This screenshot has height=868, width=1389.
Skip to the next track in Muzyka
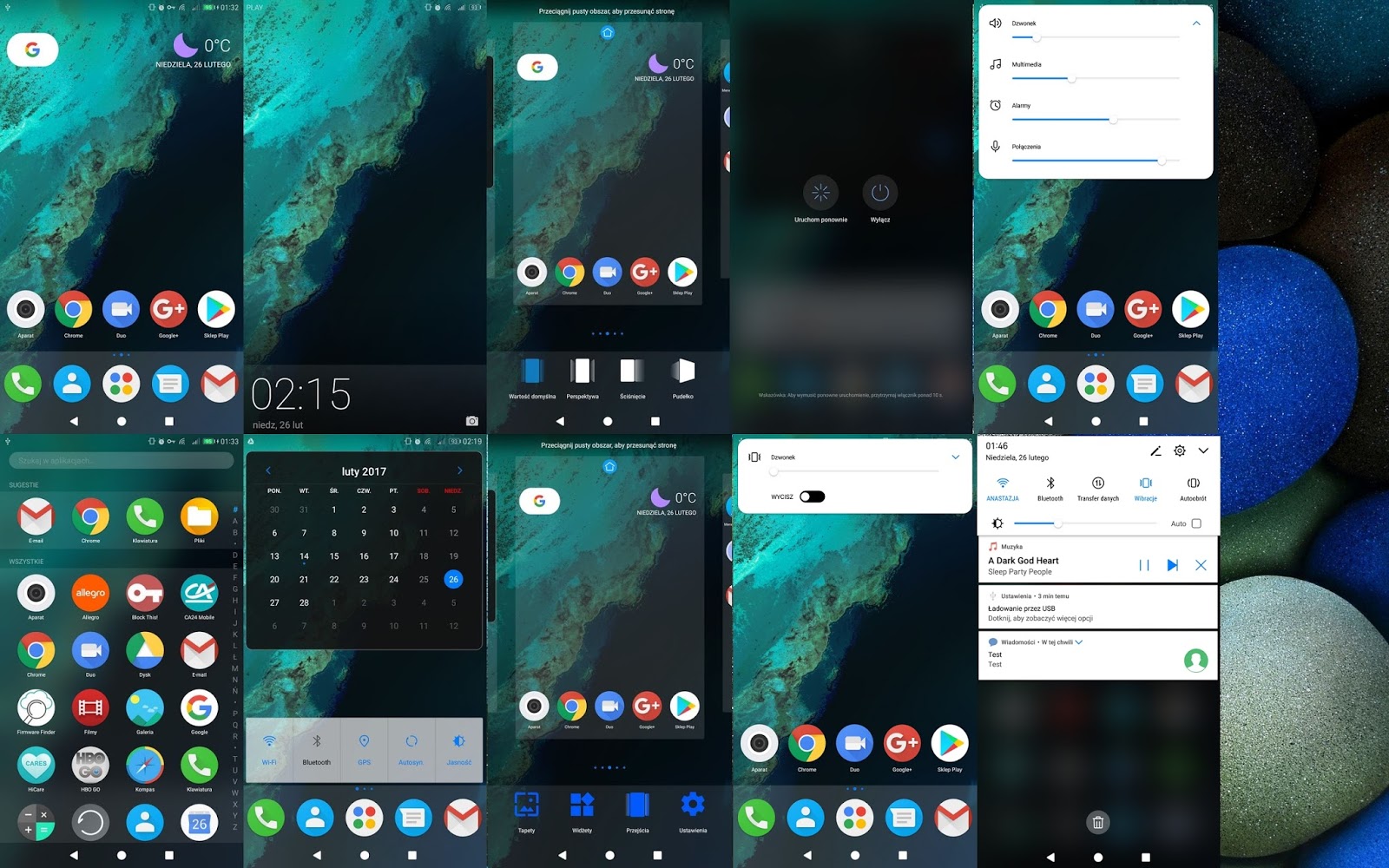pos(1172,565)
